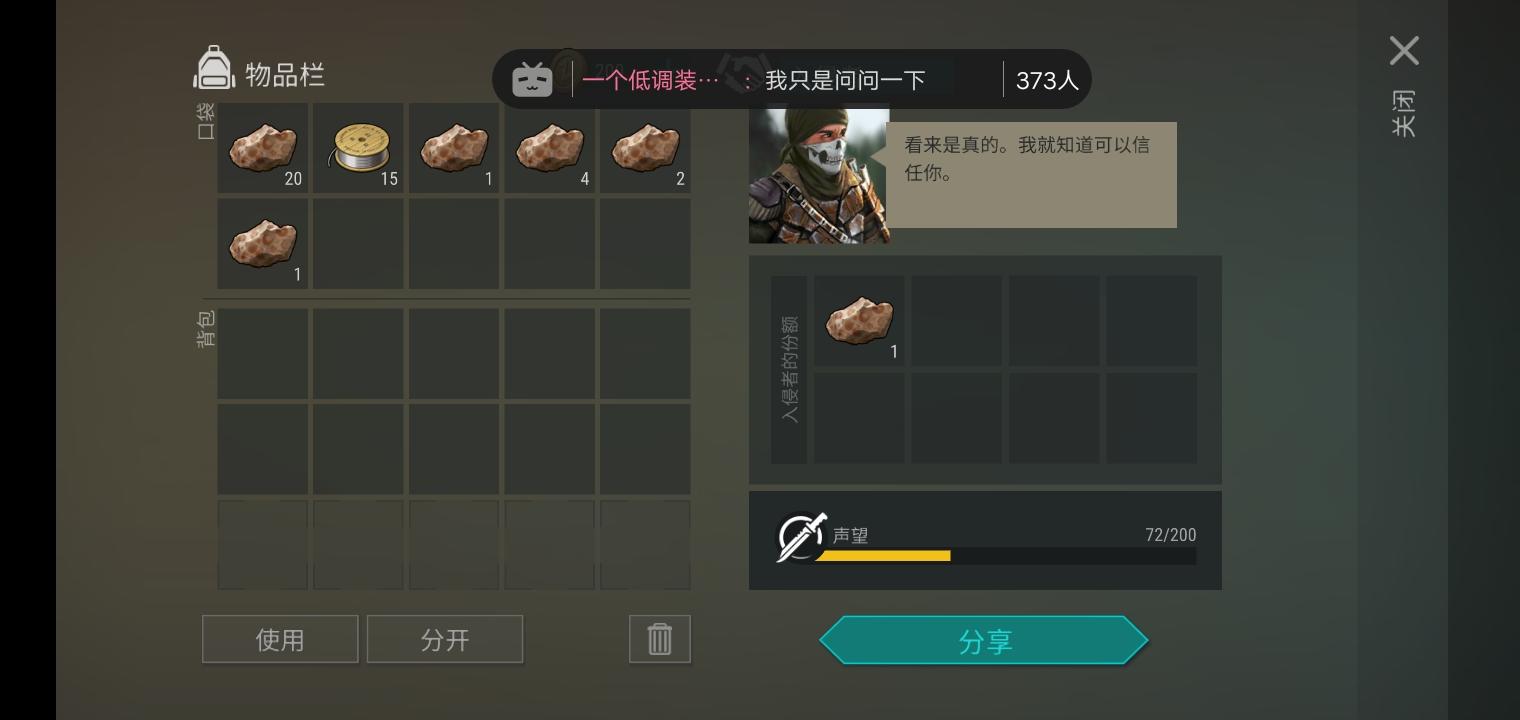Click the ore in raider's share
This screenshot has height=720, width=1520.
tap(859, 320)
